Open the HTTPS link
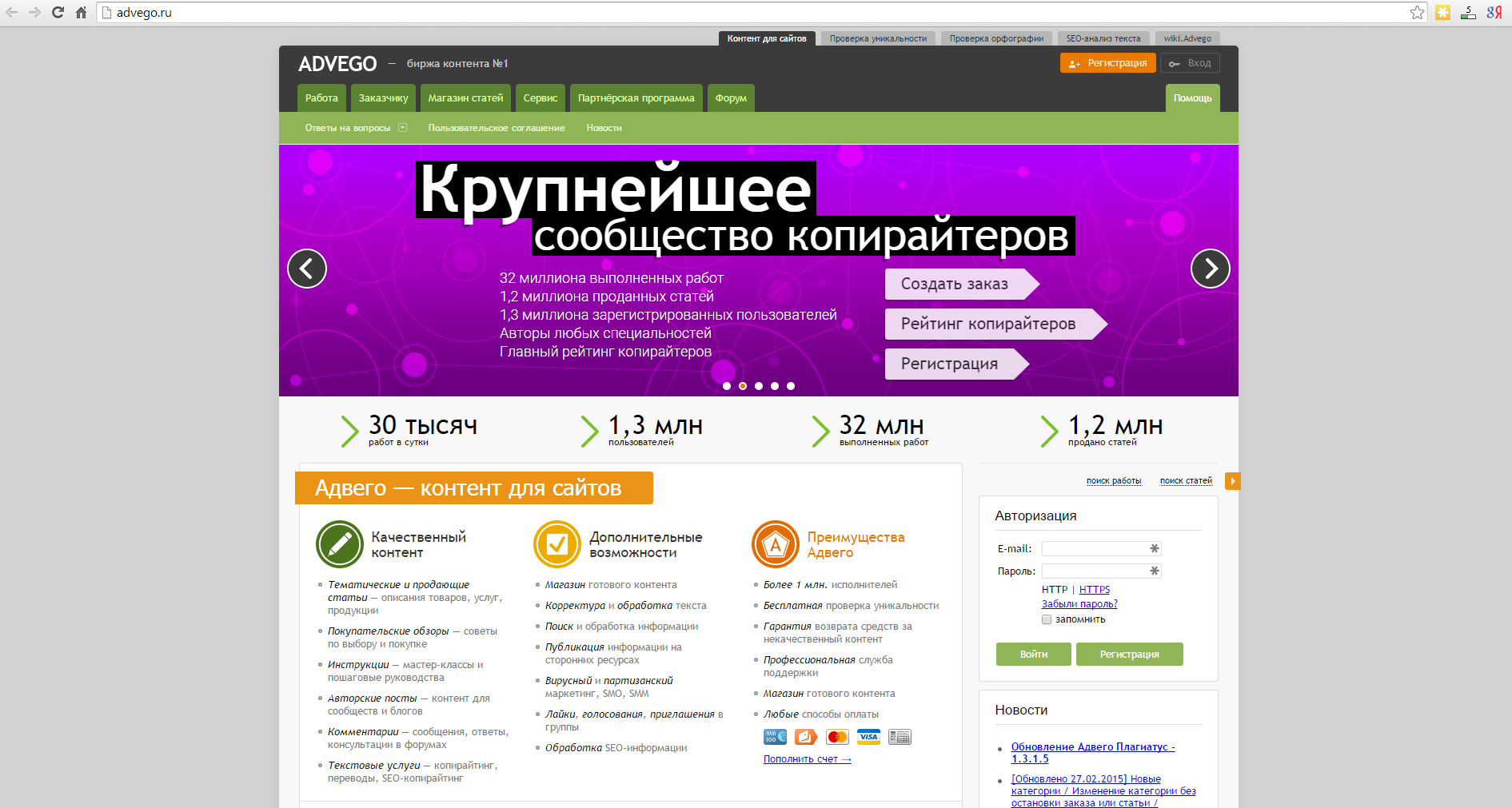This screenshot has width=1512, height=808. (x=1095, y=590)
